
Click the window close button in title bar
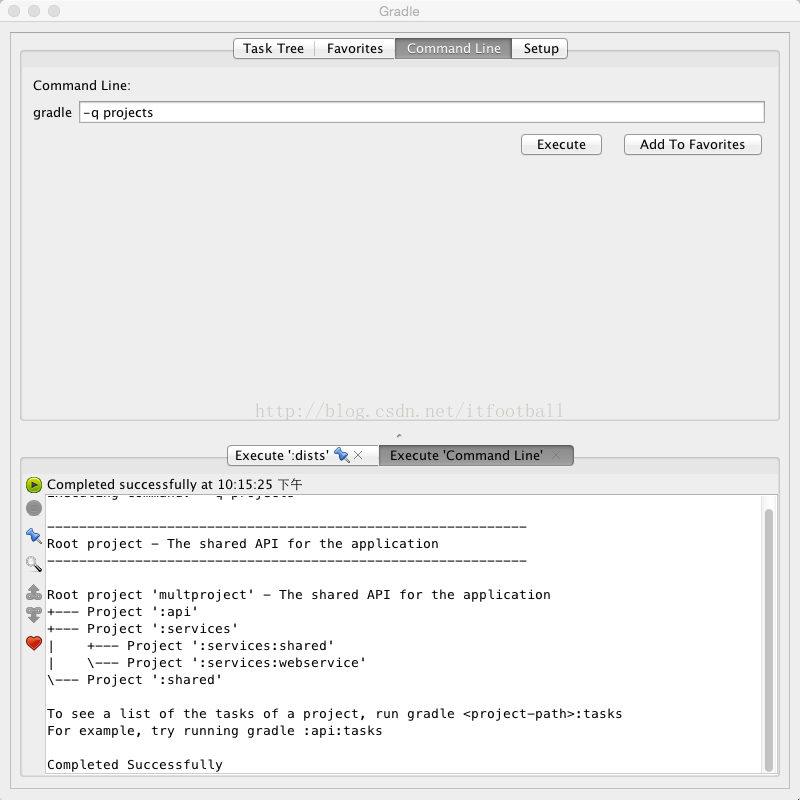pos(14,11)
